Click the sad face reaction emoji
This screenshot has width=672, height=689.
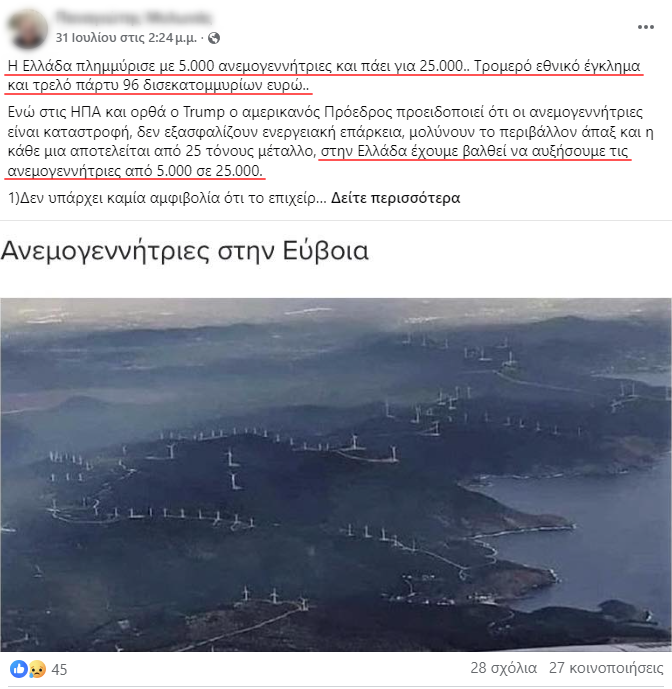[37, 669]
